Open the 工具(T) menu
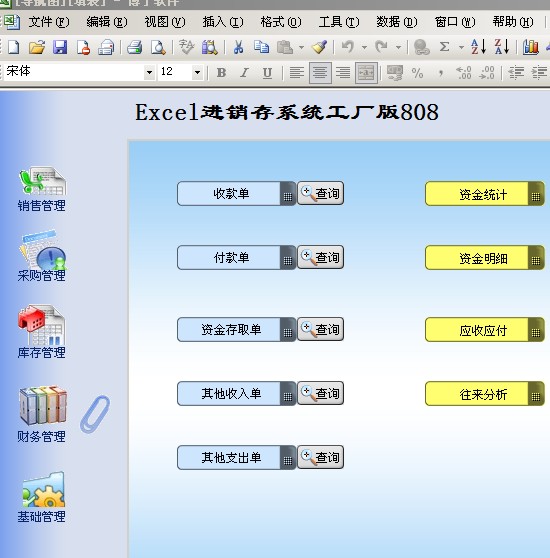The height and width of the screenshot is (558, 550). [339, 22]
